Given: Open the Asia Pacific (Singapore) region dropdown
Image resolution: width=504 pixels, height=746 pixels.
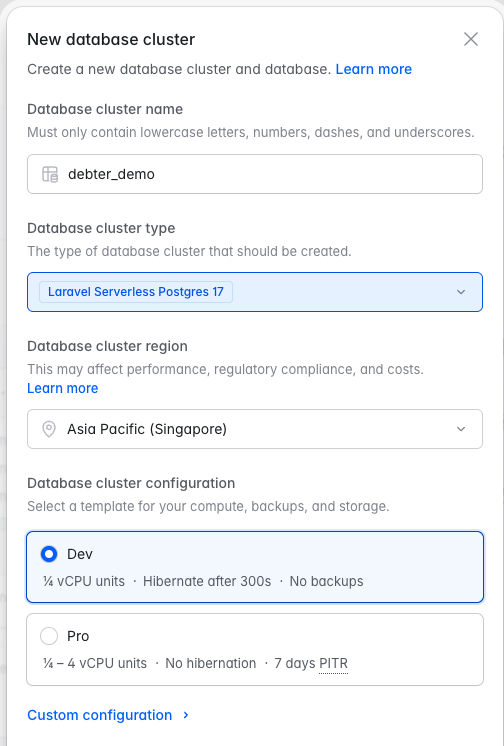Looking at the screenshot, I should [255, 429].
